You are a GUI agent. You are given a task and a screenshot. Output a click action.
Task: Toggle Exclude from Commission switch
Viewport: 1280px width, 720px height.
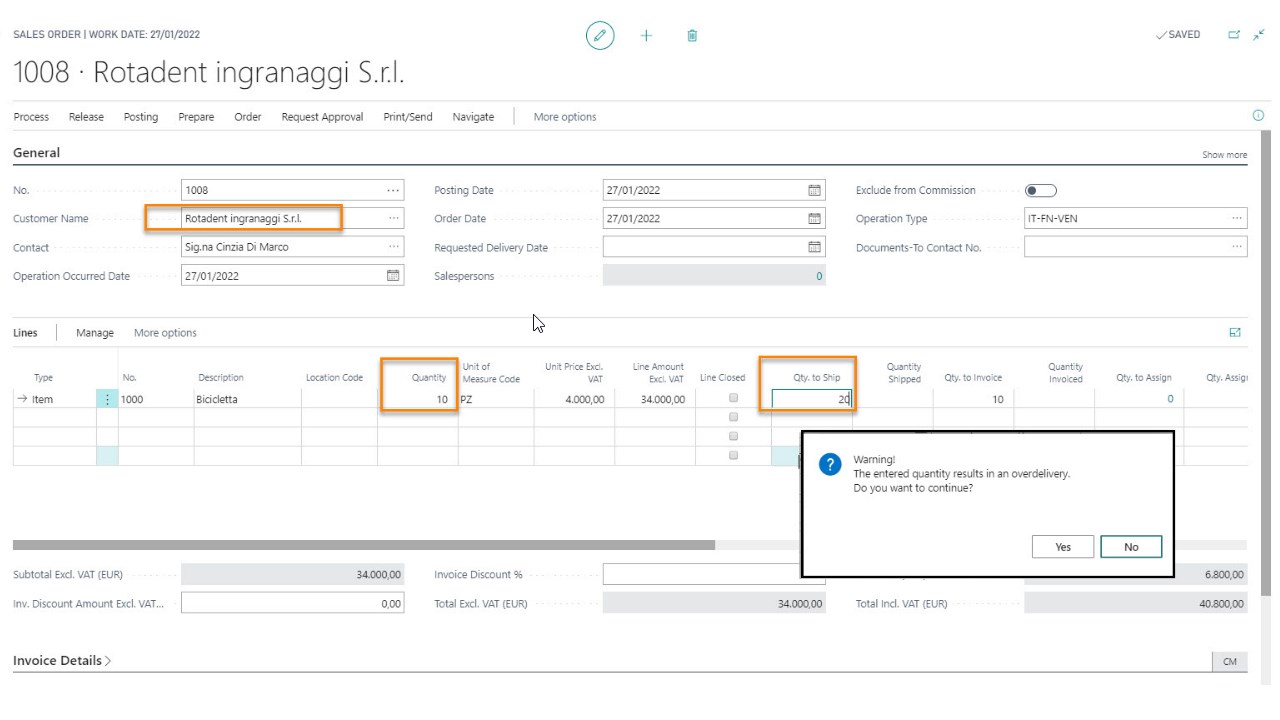click(x=1041, y=190)
